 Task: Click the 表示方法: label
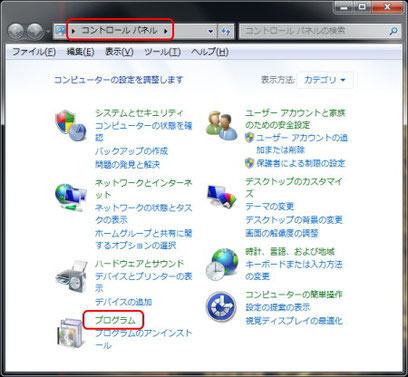(277, 80)
